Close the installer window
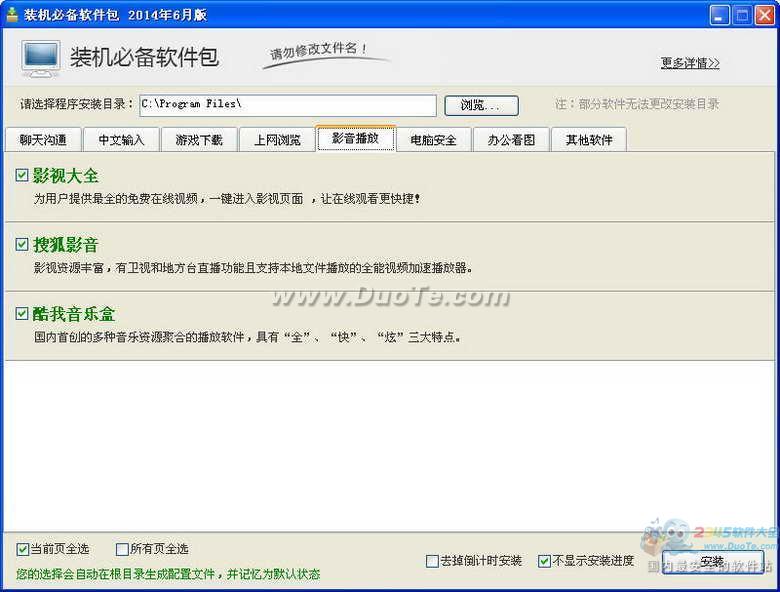 (x=765, y=15)
